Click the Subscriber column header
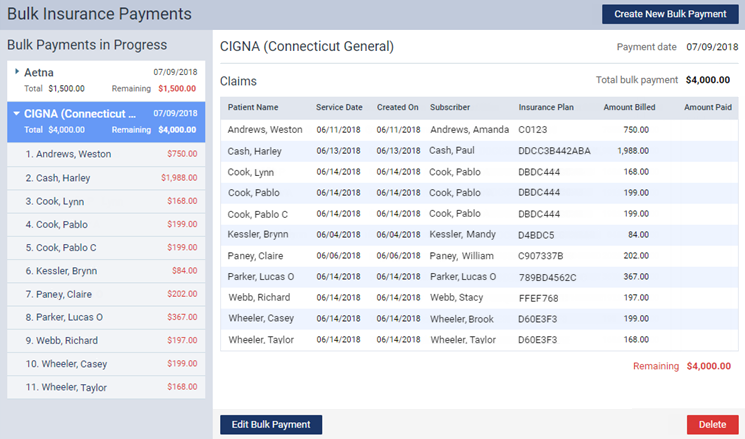This screenshot has width=745, height=439. pyautogui.click(x=450, y=107)
